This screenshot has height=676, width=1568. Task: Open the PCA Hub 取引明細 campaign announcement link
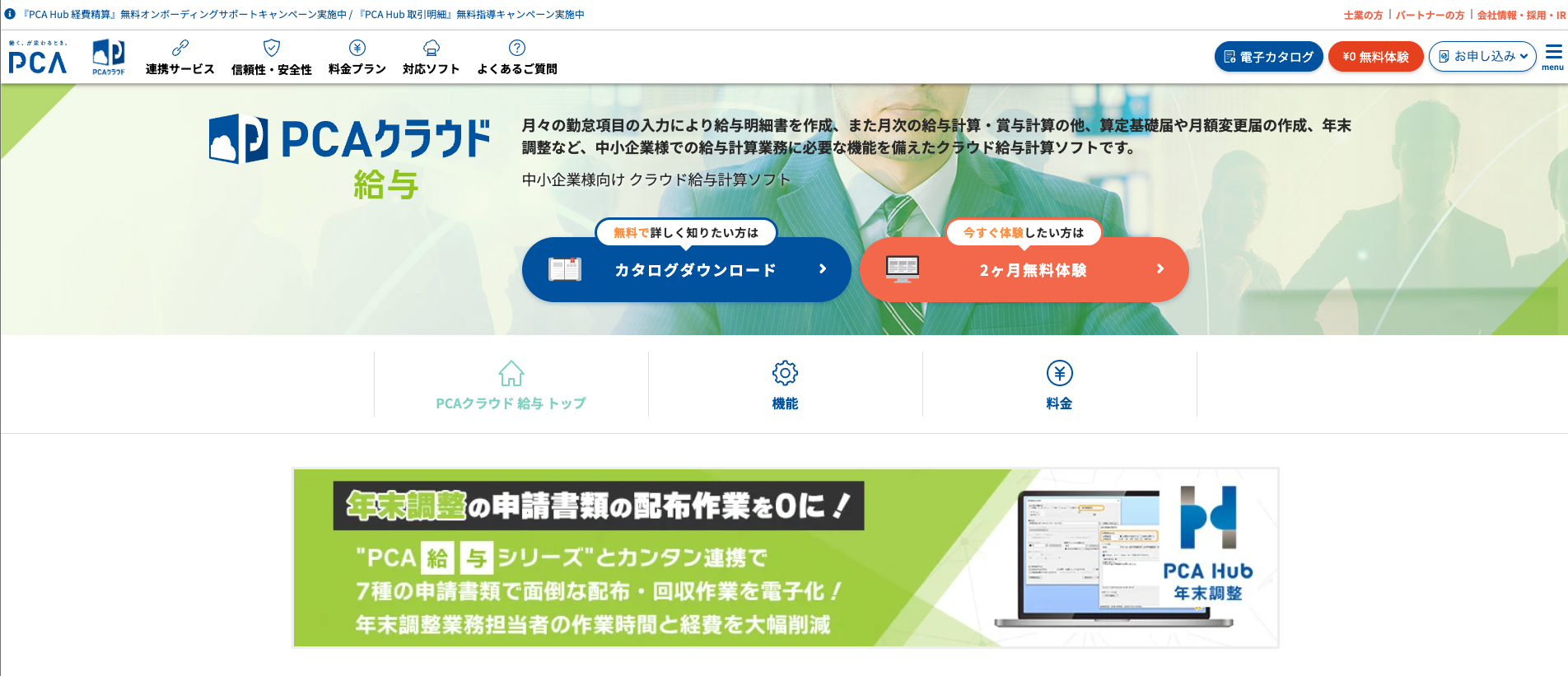[471, 15]
